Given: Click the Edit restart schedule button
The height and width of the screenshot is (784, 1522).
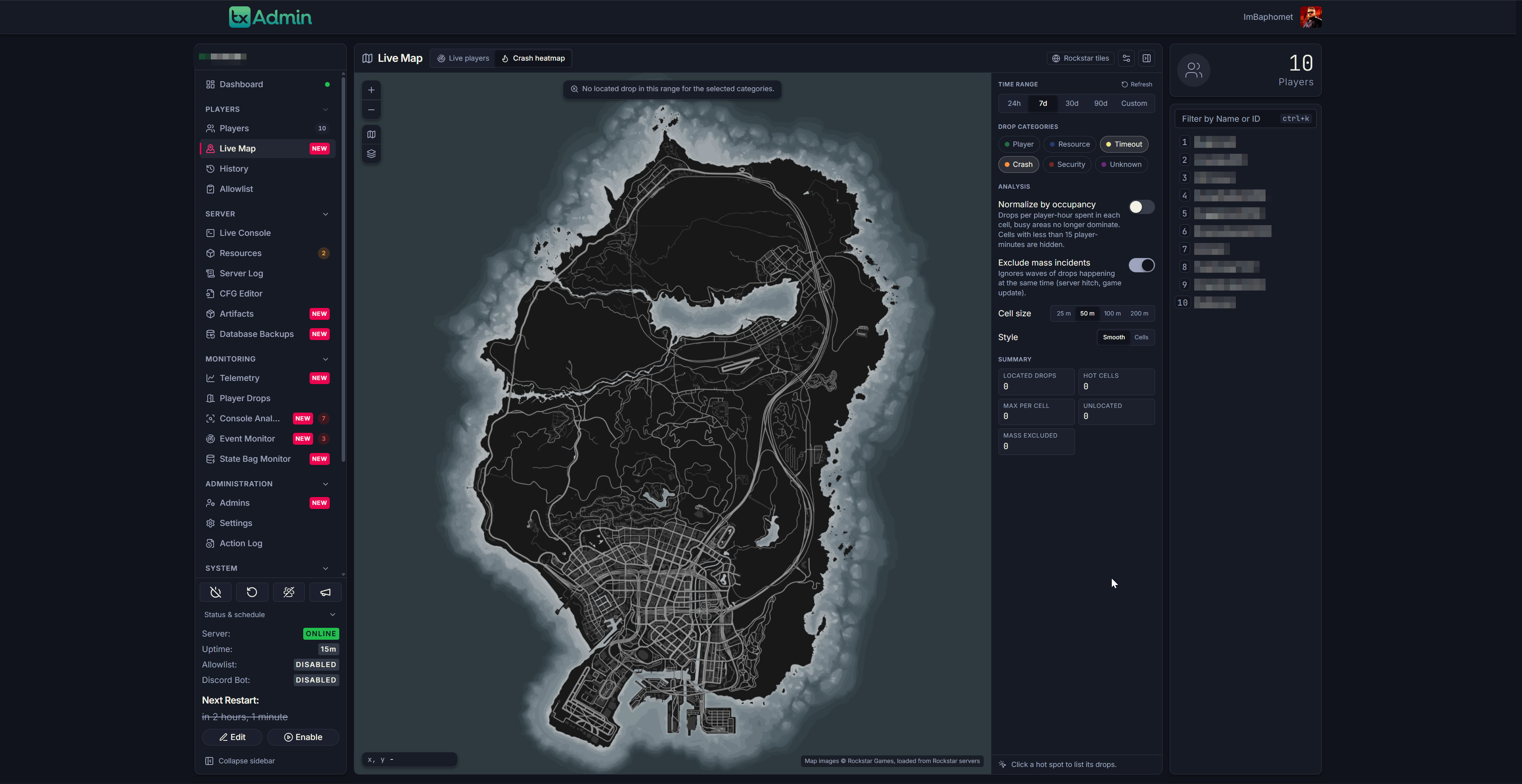Looking at the screenshot, I should (x=232, y=737).
